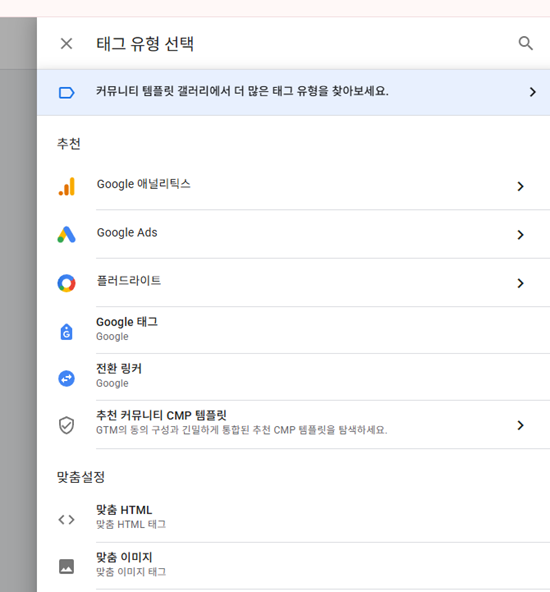Expand 플러드라이트 via its chevron arrow
Screen dimensions: 550x592
(521, 283)
